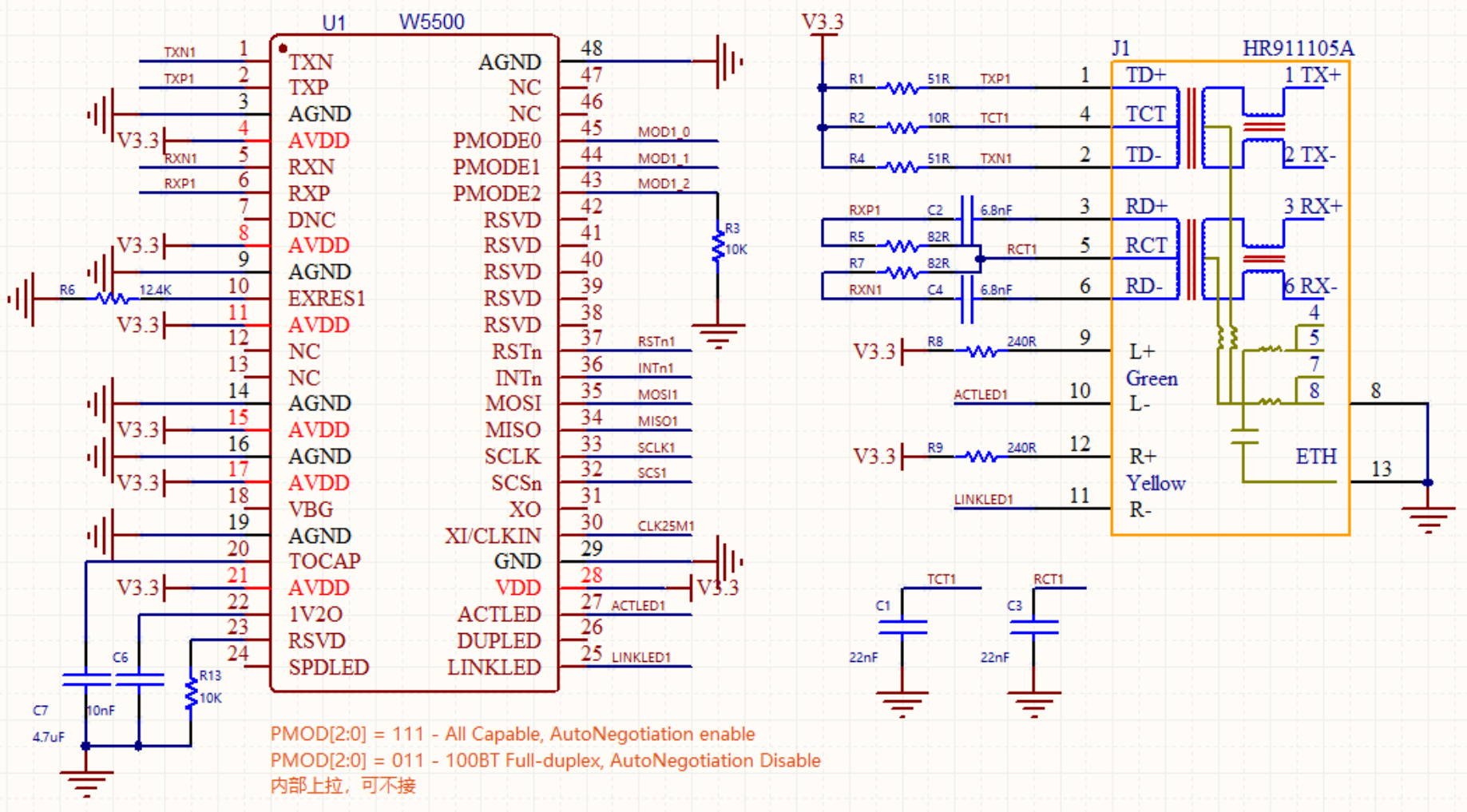Click the HR911105A part name
Image resolution: width=1467 pixels, height=812 pixels.
1298,49
